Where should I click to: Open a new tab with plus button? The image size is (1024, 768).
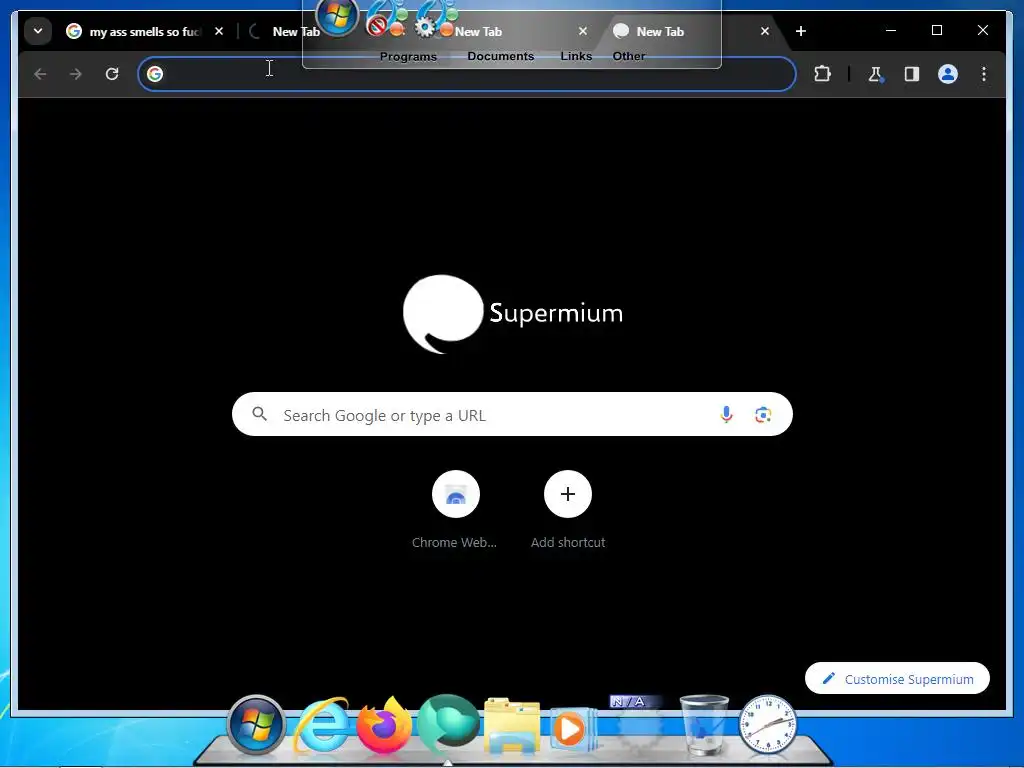click(x=801, y=31)
